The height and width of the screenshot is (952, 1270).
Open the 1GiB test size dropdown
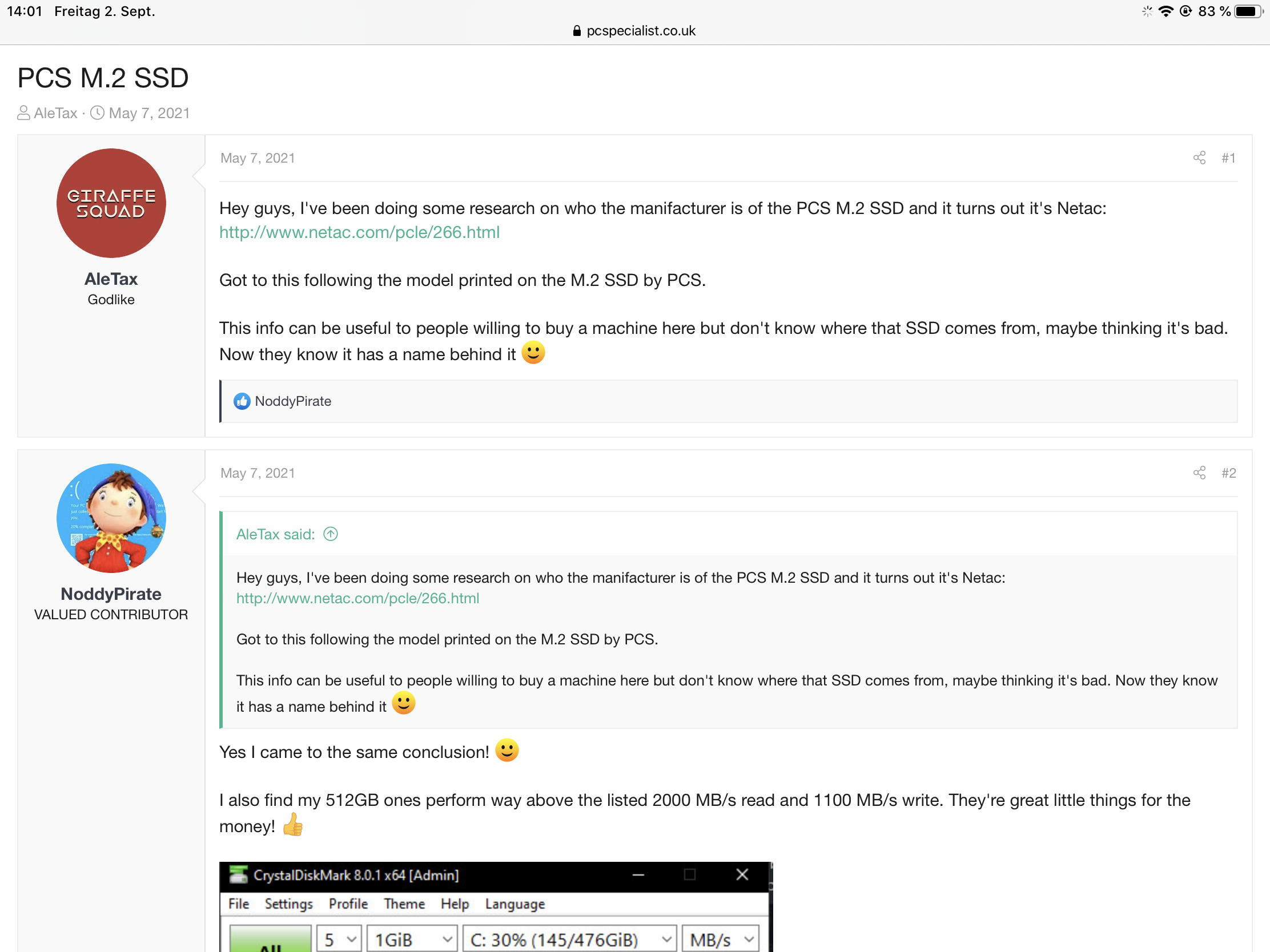(x=412, y=939)
